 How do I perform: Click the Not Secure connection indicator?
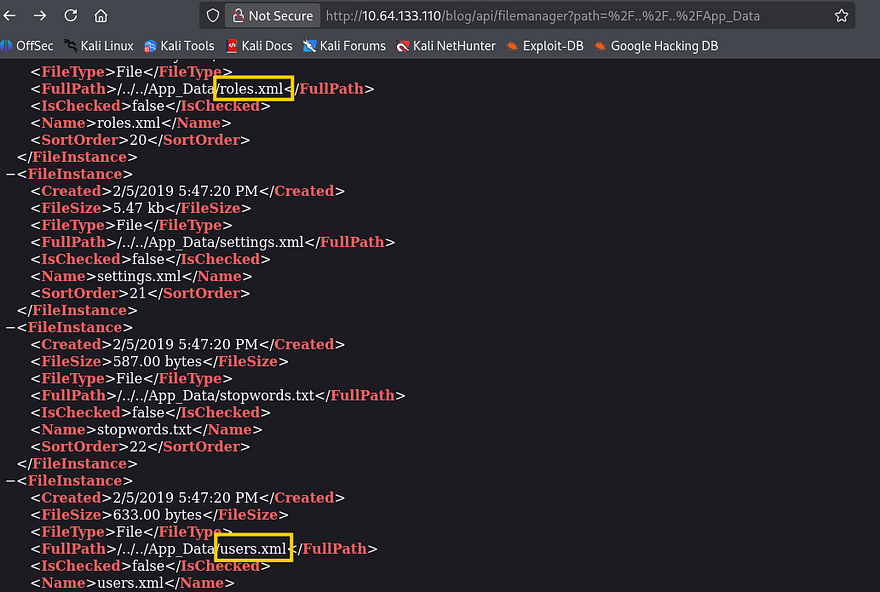pyautogui.click(x=271, y=16)
